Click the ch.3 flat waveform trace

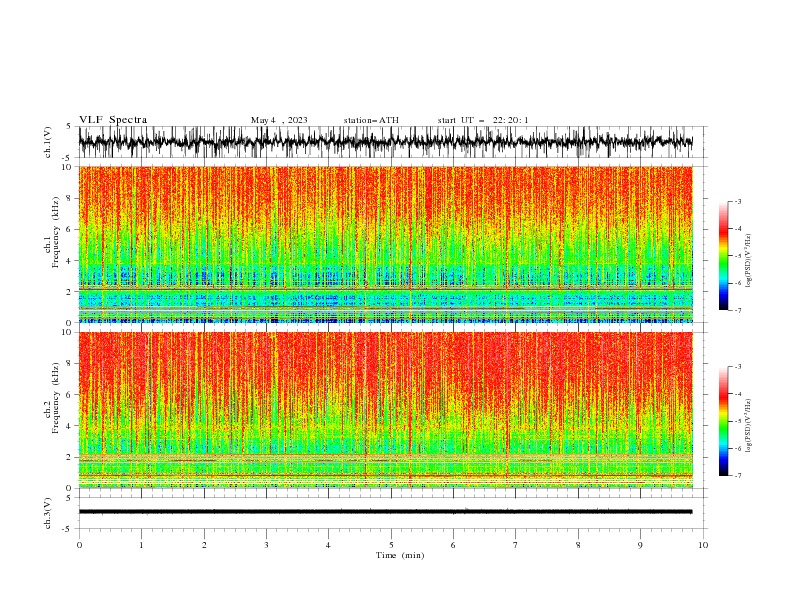(x=385, y=512)
